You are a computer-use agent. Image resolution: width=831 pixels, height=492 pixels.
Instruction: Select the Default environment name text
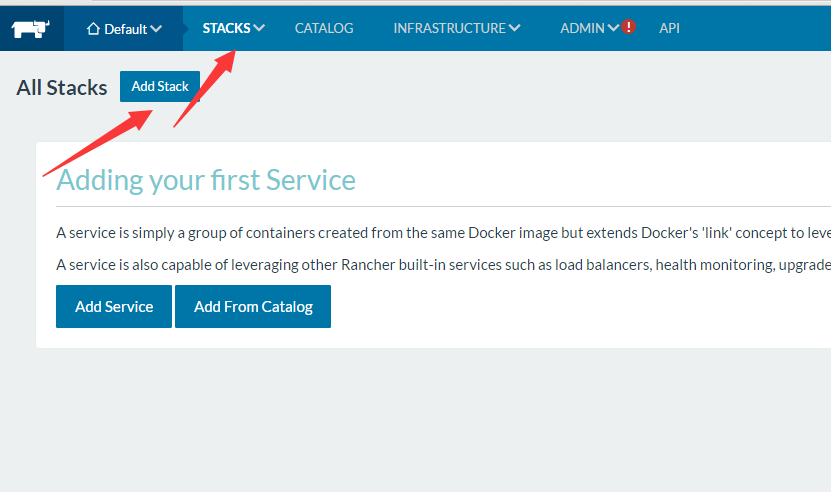point(125,29)
